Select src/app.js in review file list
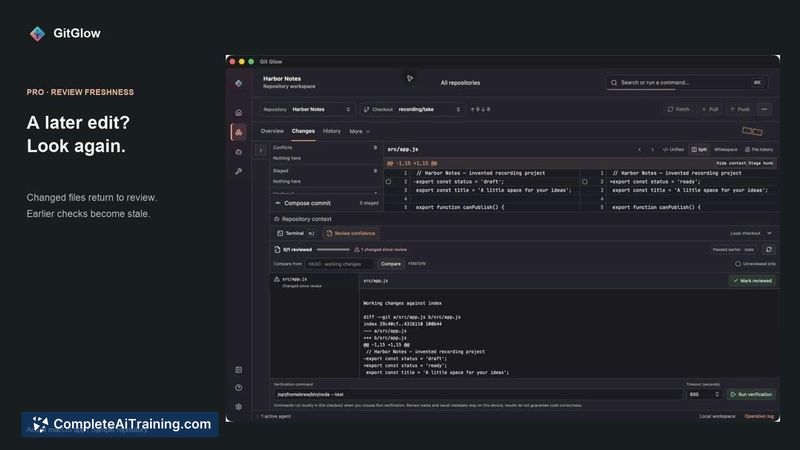Viewport: 800px width, 450px height. point(314,282)
